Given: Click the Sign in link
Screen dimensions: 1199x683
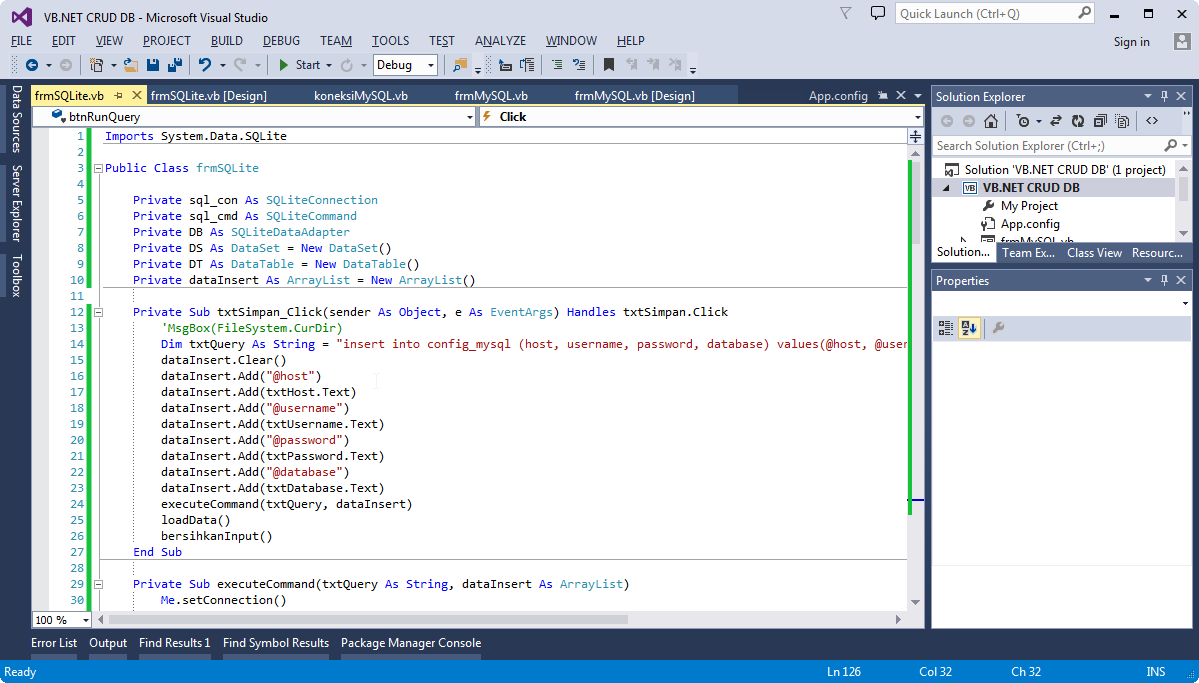Looking at the screenshot, I should pos(1132,42).
